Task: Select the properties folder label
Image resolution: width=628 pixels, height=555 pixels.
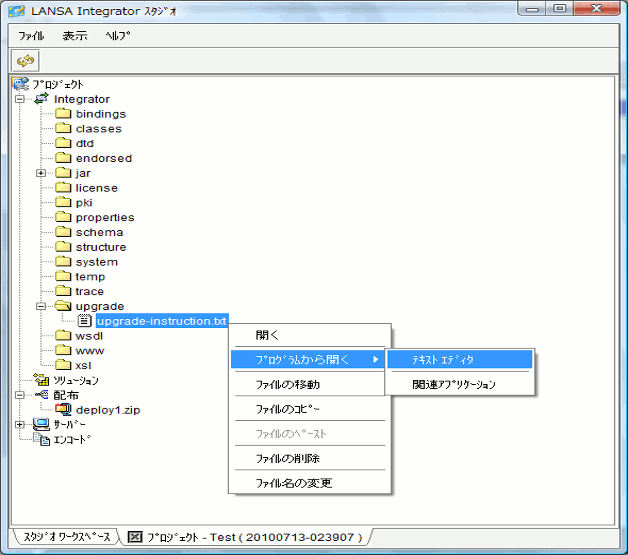Action: pyautogui.click(x=105, y=217)
